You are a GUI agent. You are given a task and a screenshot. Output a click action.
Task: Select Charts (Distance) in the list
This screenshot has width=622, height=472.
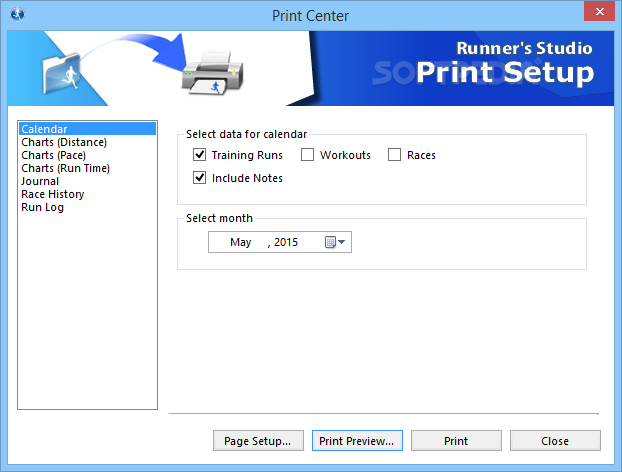pos(87,142)
